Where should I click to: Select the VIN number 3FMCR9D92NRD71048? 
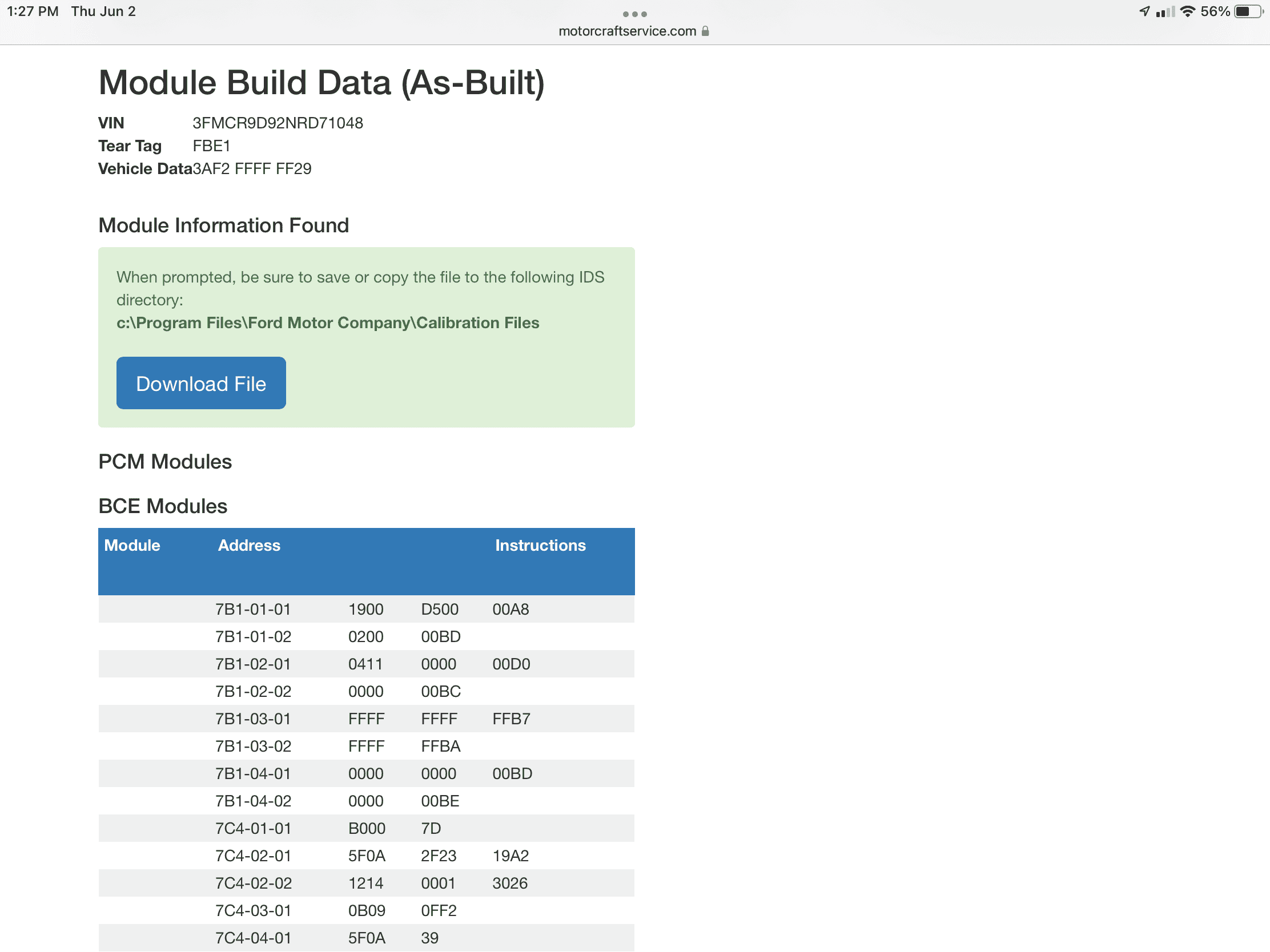pos(278,123)
